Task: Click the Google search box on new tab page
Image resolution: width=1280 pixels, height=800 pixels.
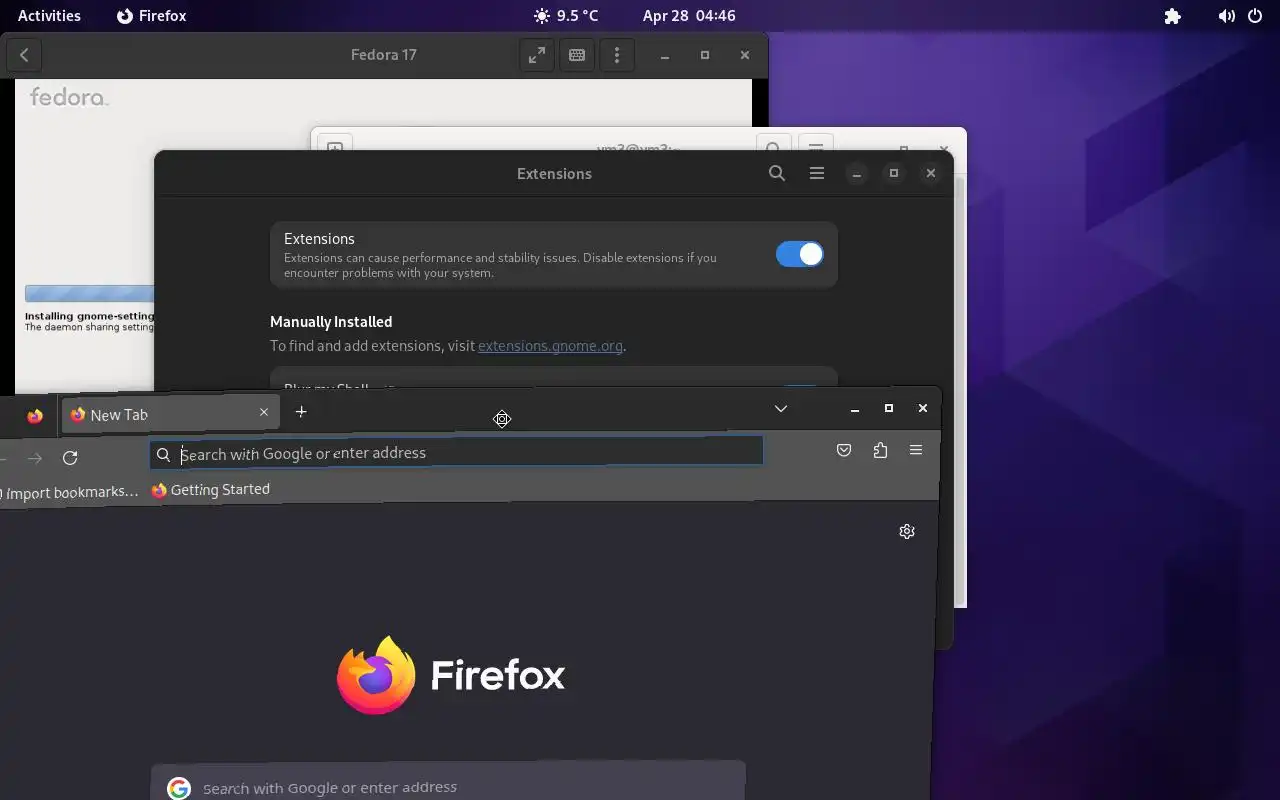Action: tap(448, 781)
